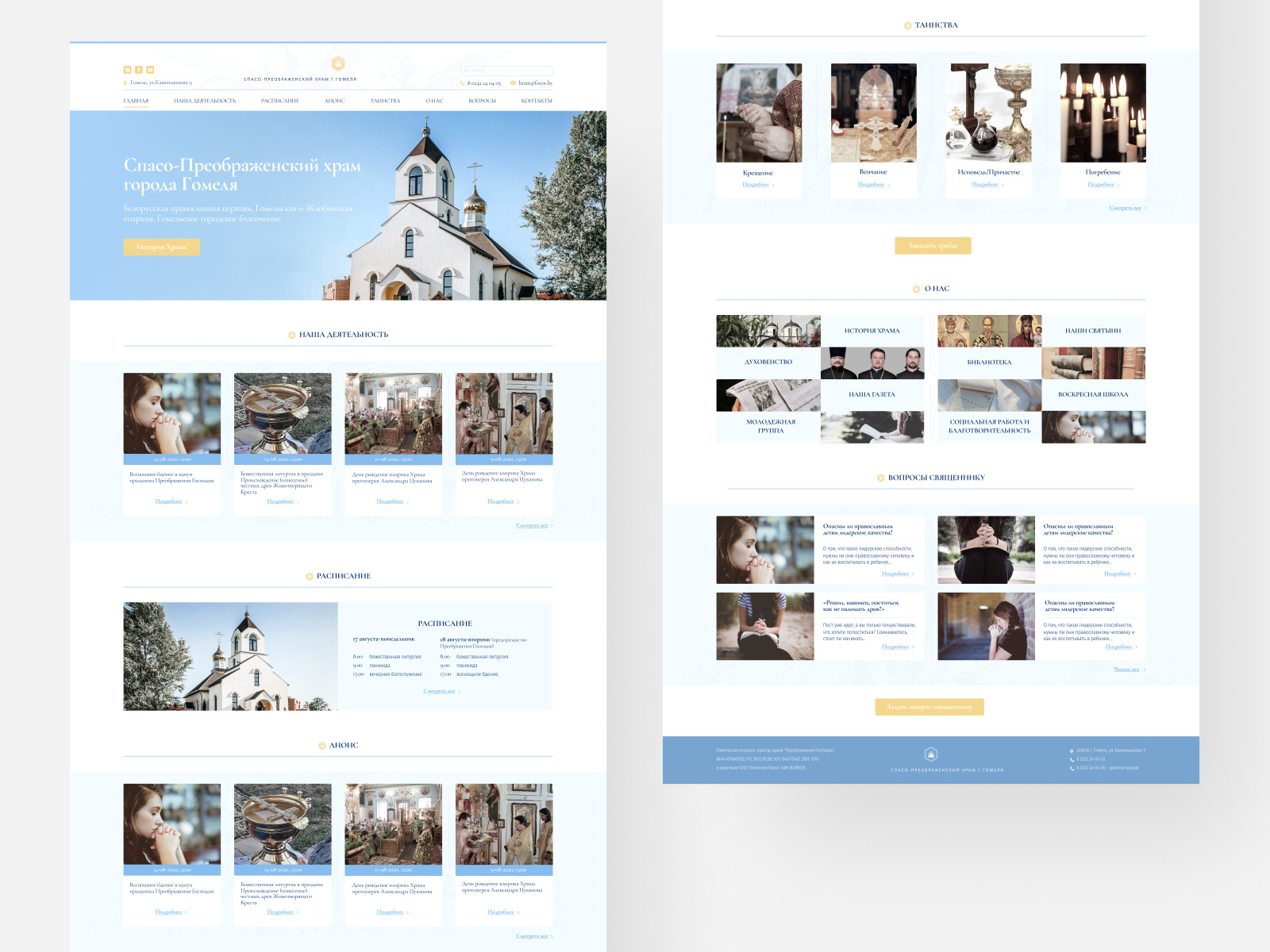Viewport: 1270px width, 952px height.
Task: Click the Заказать требы button
Action: pos(933,246)
